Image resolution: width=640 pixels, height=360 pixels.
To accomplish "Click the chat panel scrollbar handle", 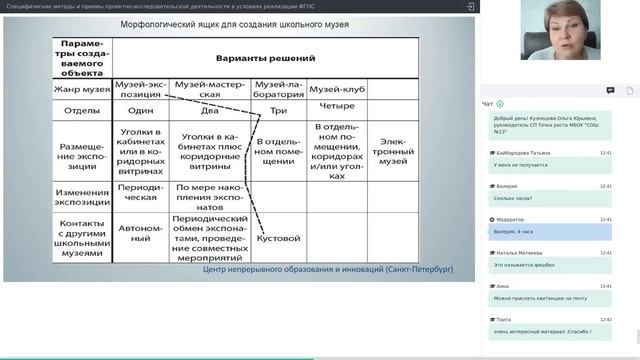I will (x=638, y=337).
